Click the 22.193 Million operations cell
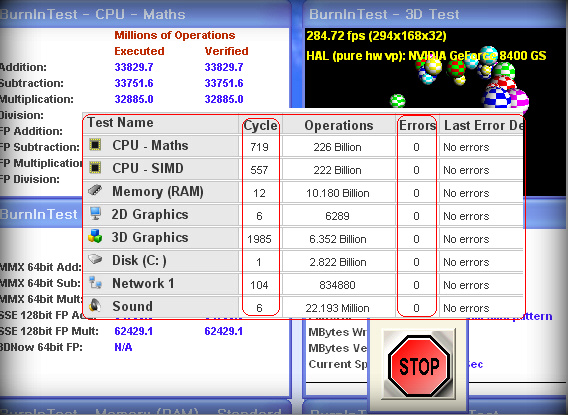568x415 pixels. pos(338,308)
